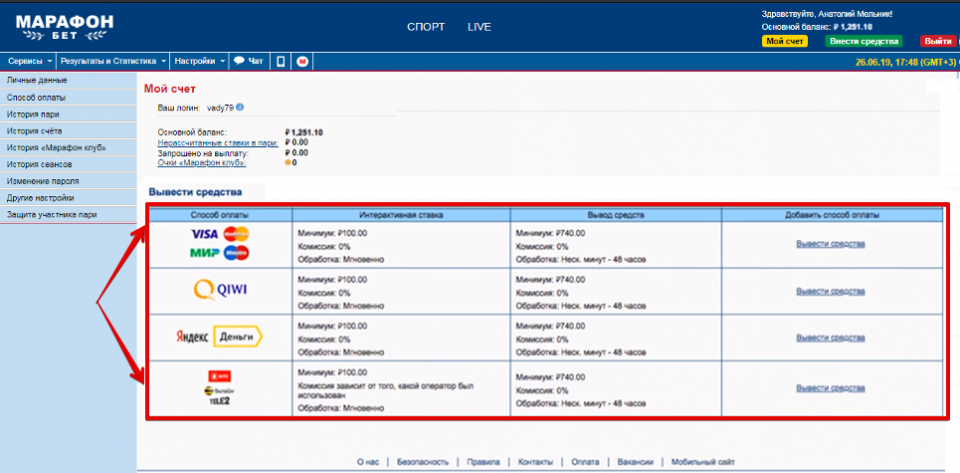Open История «Марафон клуб» in sidebar
The height and width of the screenshot is (473, 960).
[69, 147]
